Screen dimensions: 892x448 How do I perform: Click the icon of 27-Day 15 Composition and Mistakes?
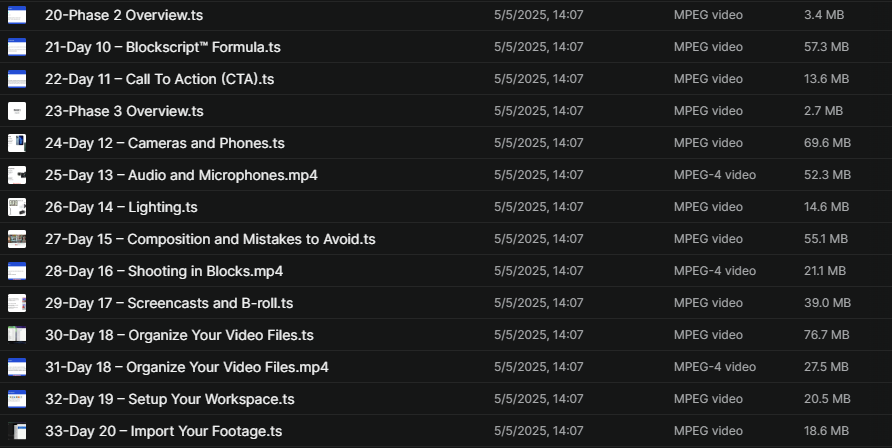(x=17, y=239)
